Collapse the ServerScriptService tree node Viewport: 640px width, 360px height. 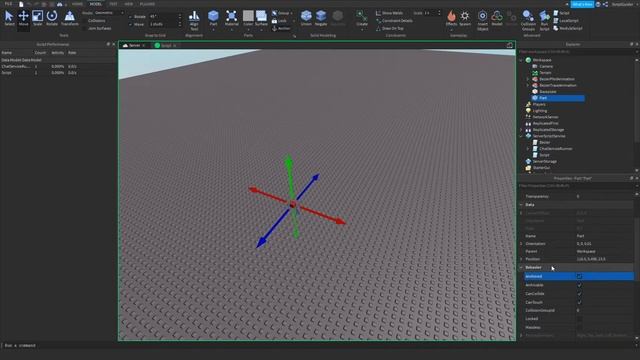pos(521,136)
